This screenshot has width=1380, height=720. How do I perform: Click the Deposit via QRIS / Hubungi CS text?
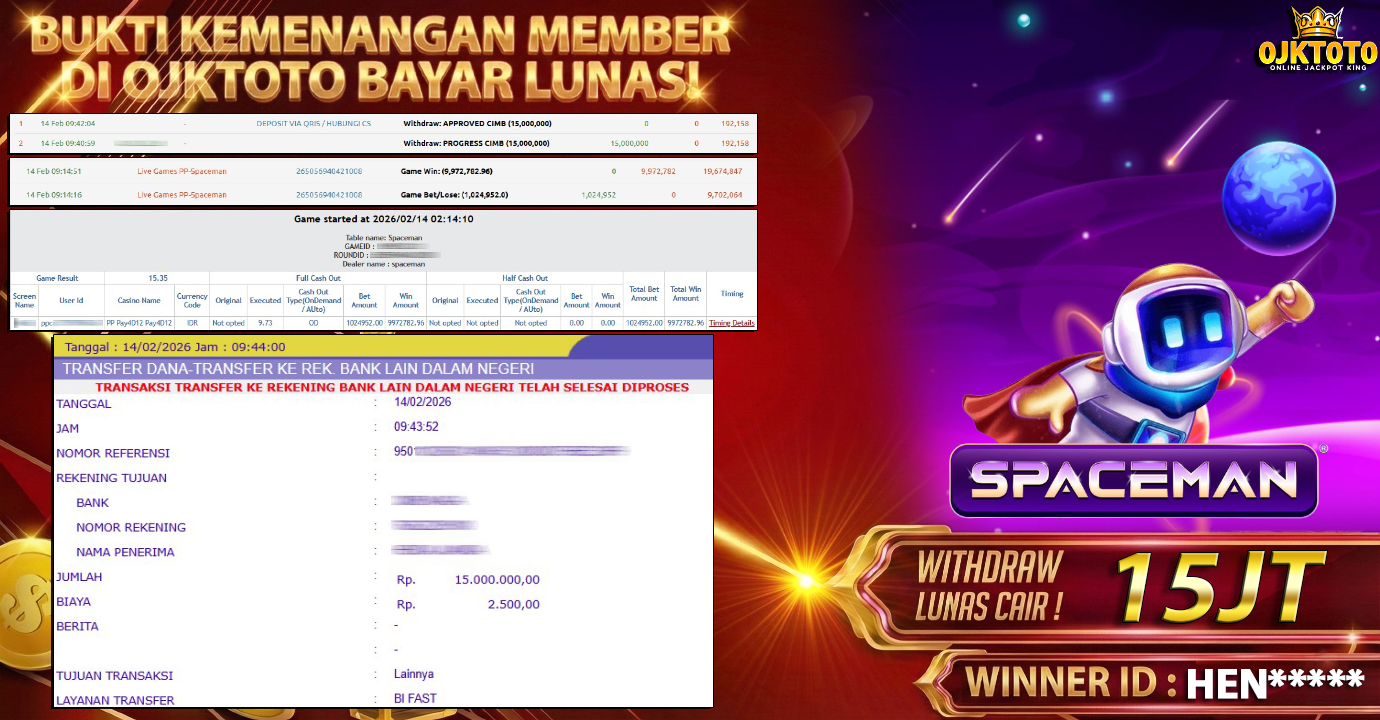tap(313, 123)
